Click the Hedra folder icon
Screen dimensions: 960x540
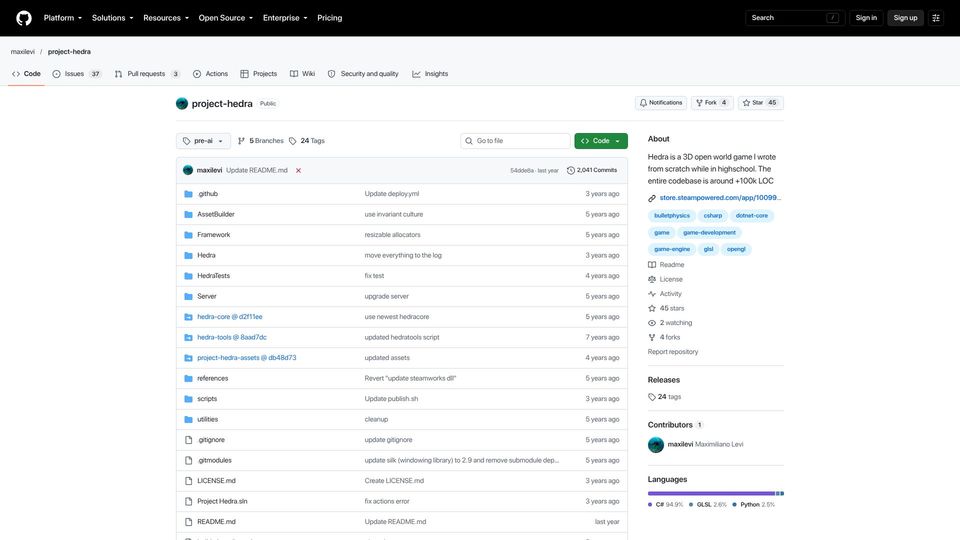point(189,255)
